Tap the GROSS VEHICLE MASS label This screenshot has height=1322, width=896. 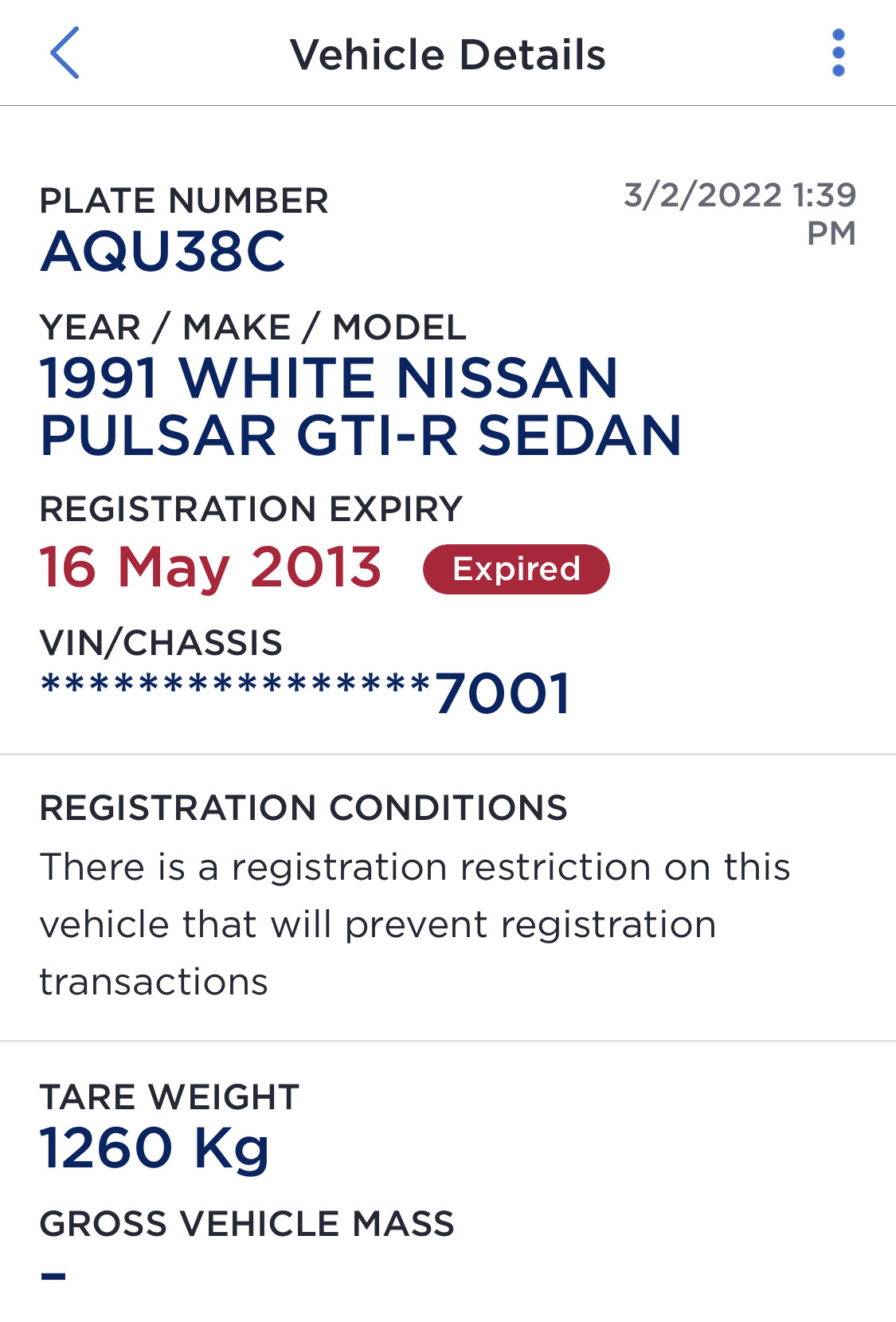pyautogui.click(x=247, y=1224)
